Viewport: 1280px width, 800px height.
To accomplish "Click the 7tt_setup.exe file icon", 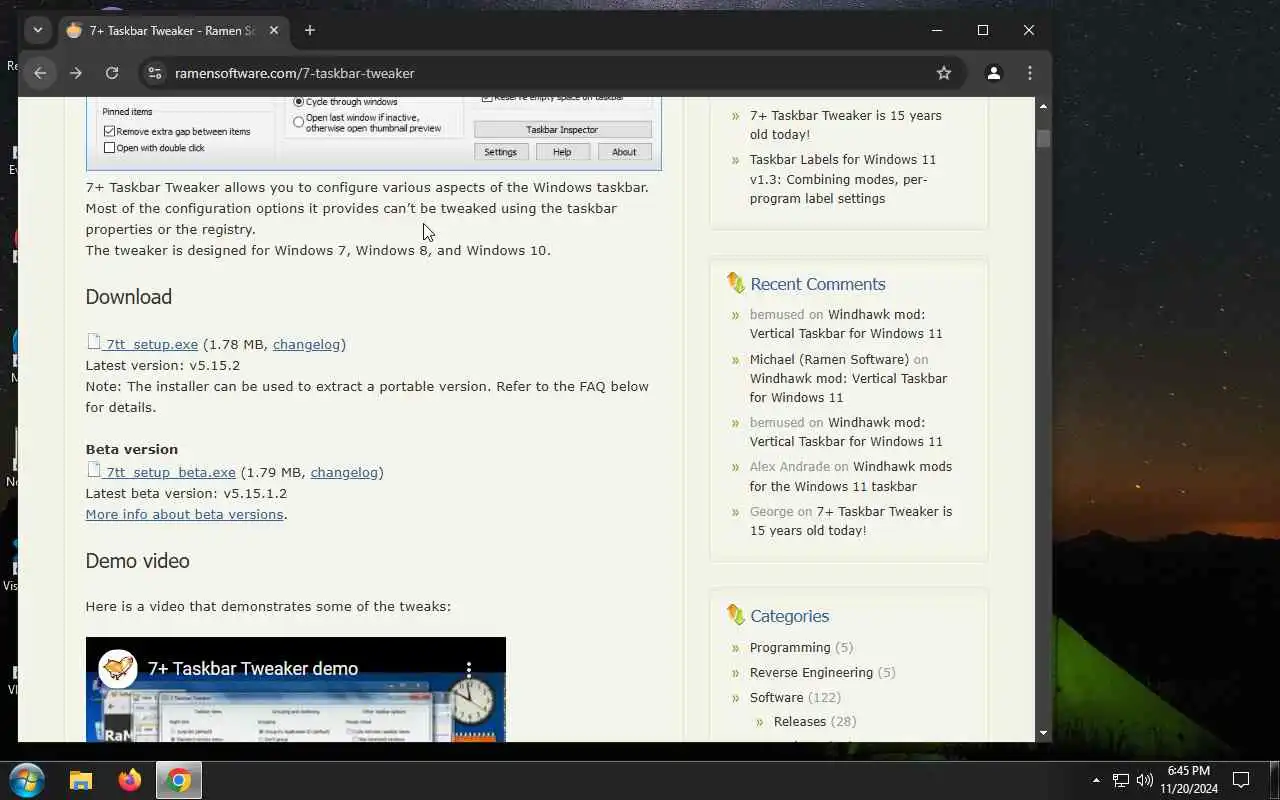I will [94, 342].
